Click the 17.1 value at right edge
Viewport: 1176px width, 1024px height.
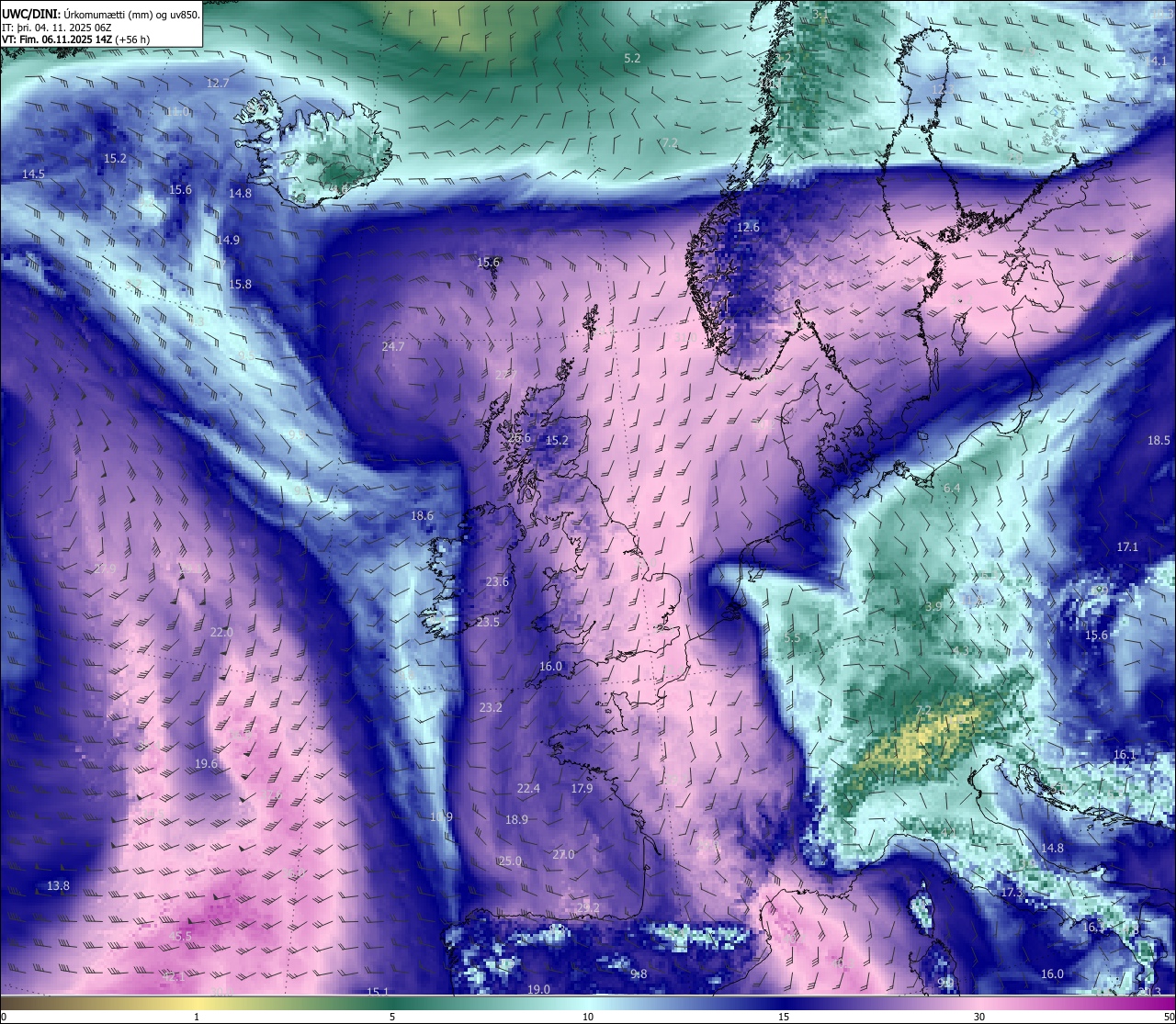pyautogui.click(x=1127, y=546)
